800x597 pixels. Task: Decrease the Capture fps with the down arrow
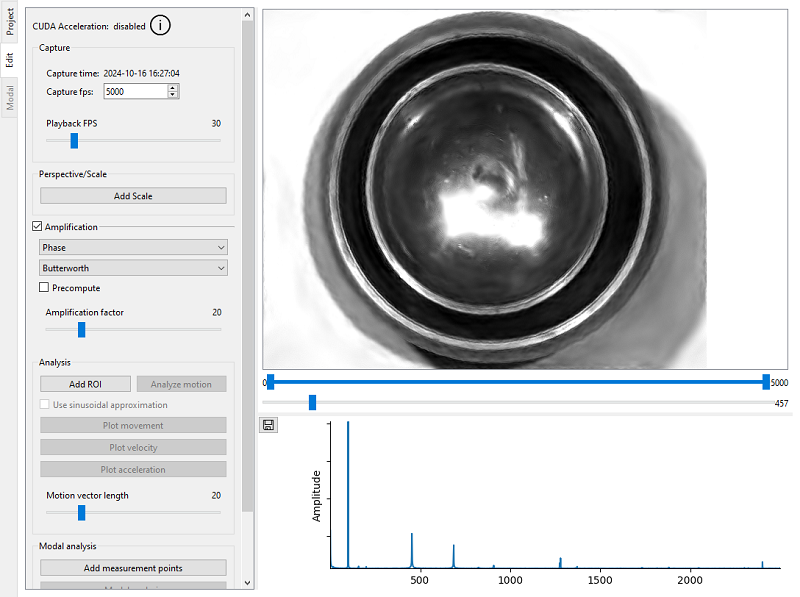pyautogui.click(x=173, y=95)
